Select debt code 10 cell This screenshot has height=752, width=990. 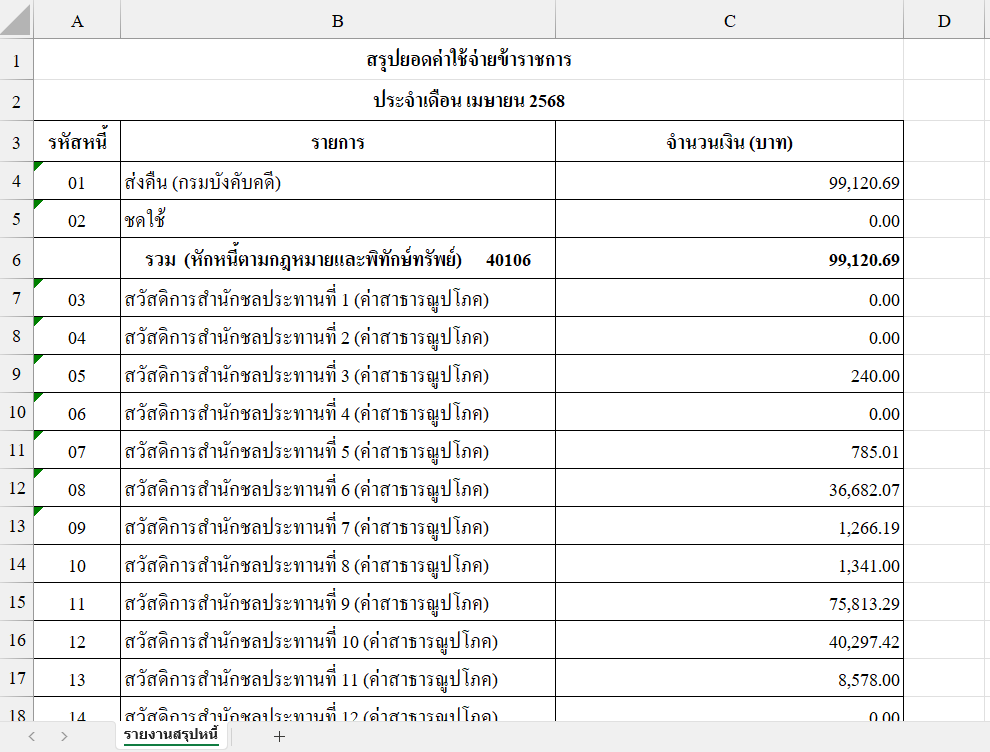77,564
